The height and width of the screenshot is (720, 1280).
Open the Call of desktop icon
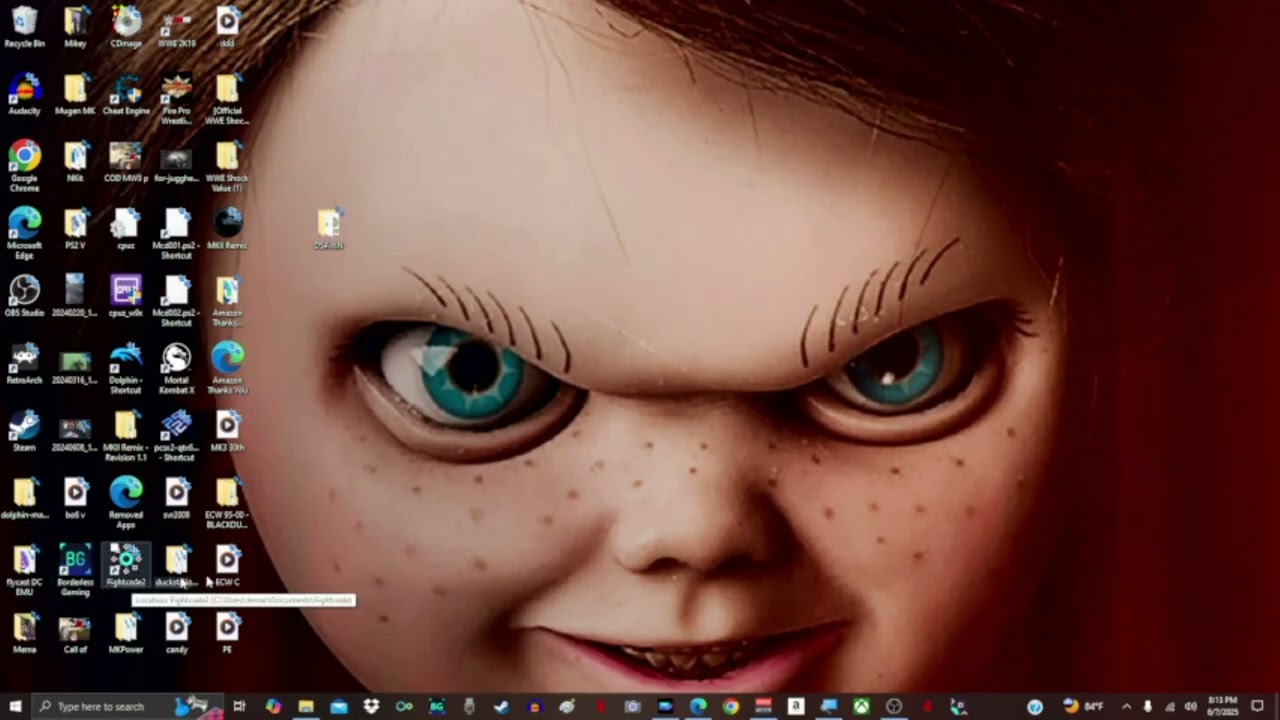[x=75, y=632]
